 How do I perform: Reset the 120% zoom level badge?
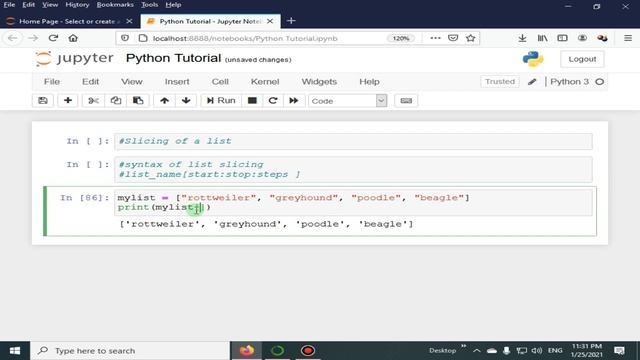(x=400, y=38)
